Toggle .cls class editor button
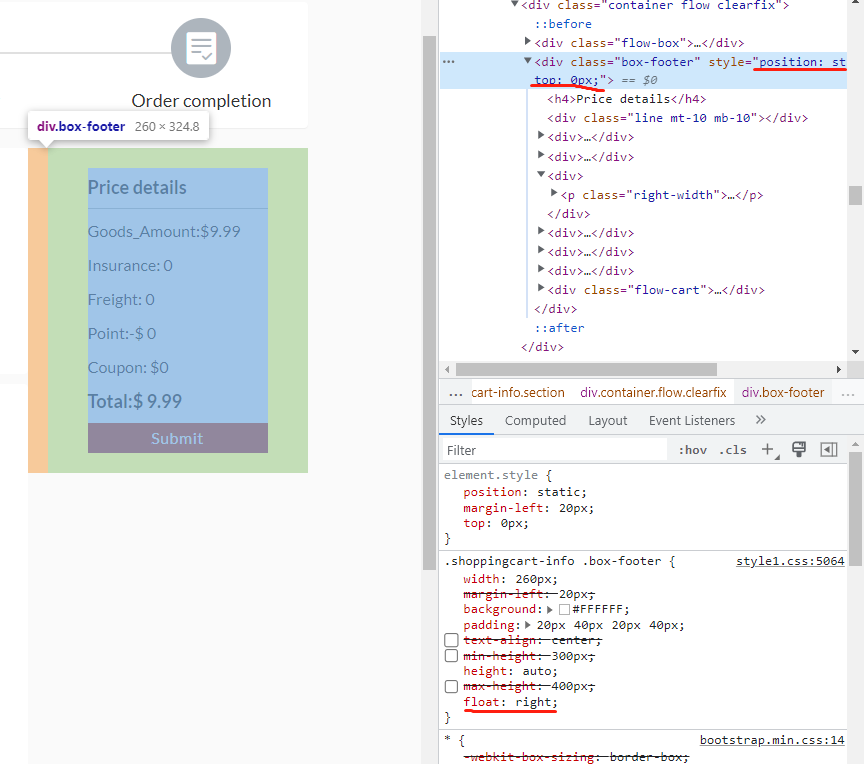The height and width of the screenshot is (764, 864). click(733, 450)
